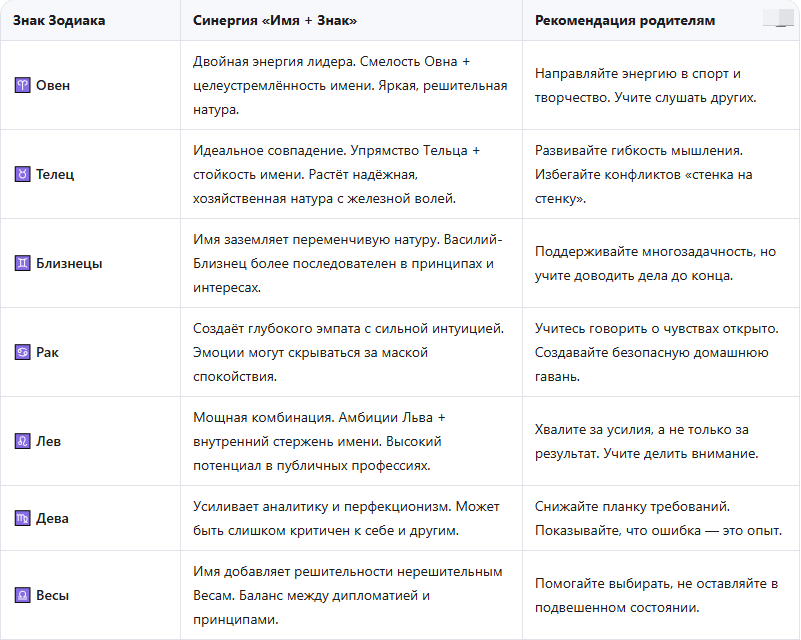Viewport: 801px width, 640px height.
Task: Select the «Синергия «Имя + Знак»» column header
Action: (275, 21)
